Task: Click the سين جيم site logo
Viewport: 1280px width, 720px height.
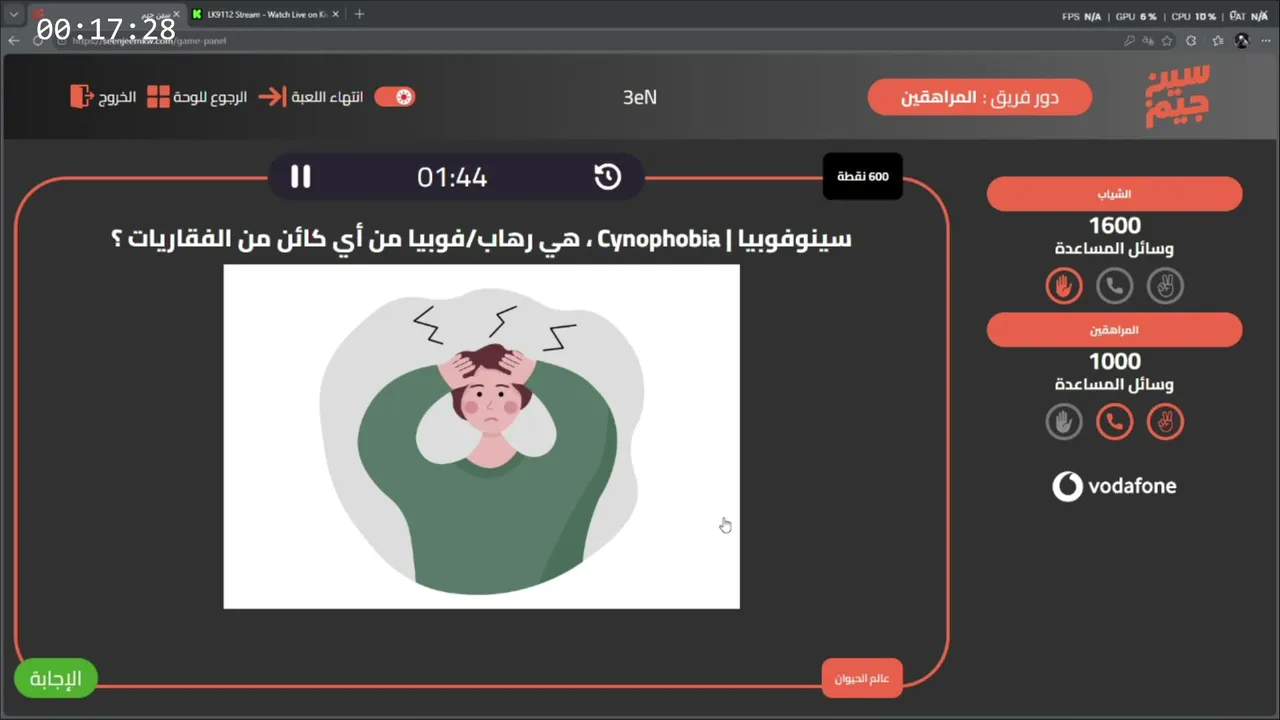Action: [1178, 95]
